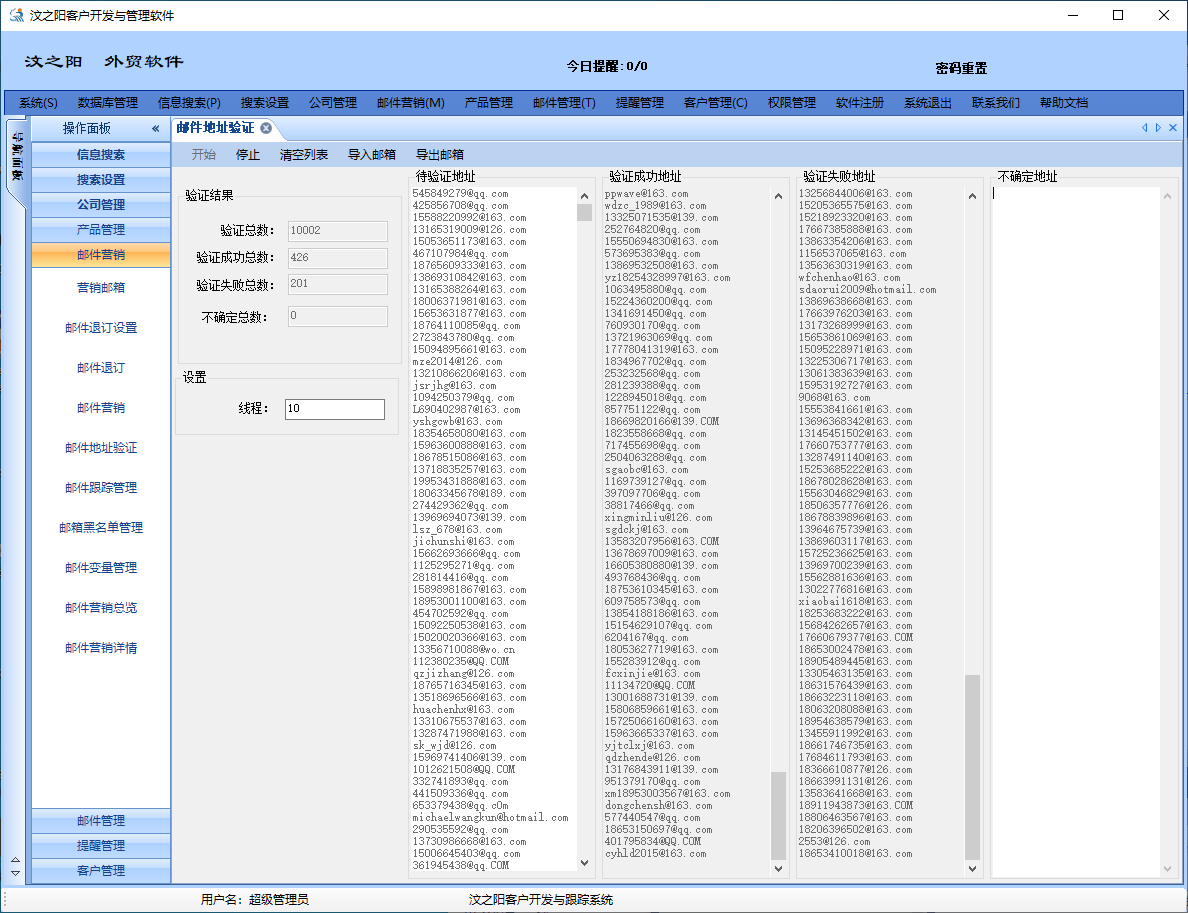Click the left tab-scroll arrow icon
1188x913 pixels.
1144,128
